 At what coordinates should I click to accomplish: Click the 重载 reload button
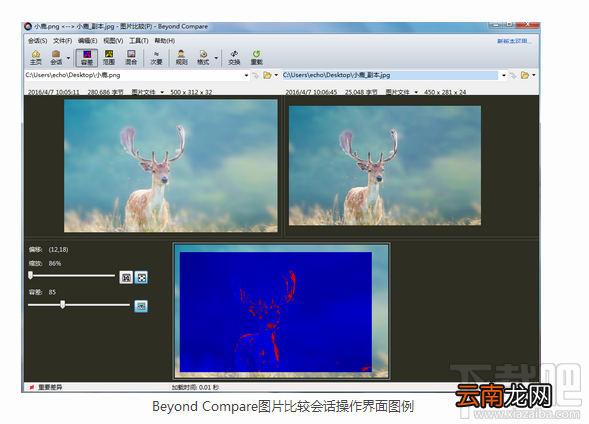pyautogui.click(x=257, y=57)
